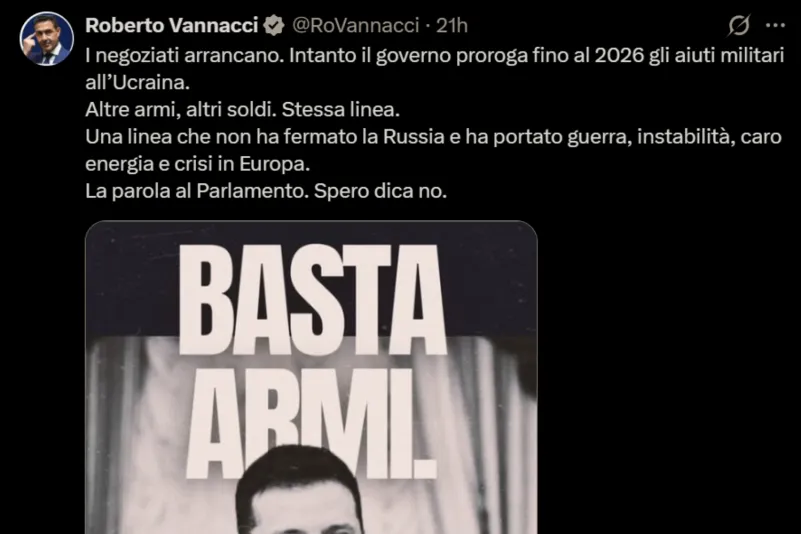Click the word ARMI. in the poster
The width and height of the screenshot is (801, 534).
[x=311, y=424]
